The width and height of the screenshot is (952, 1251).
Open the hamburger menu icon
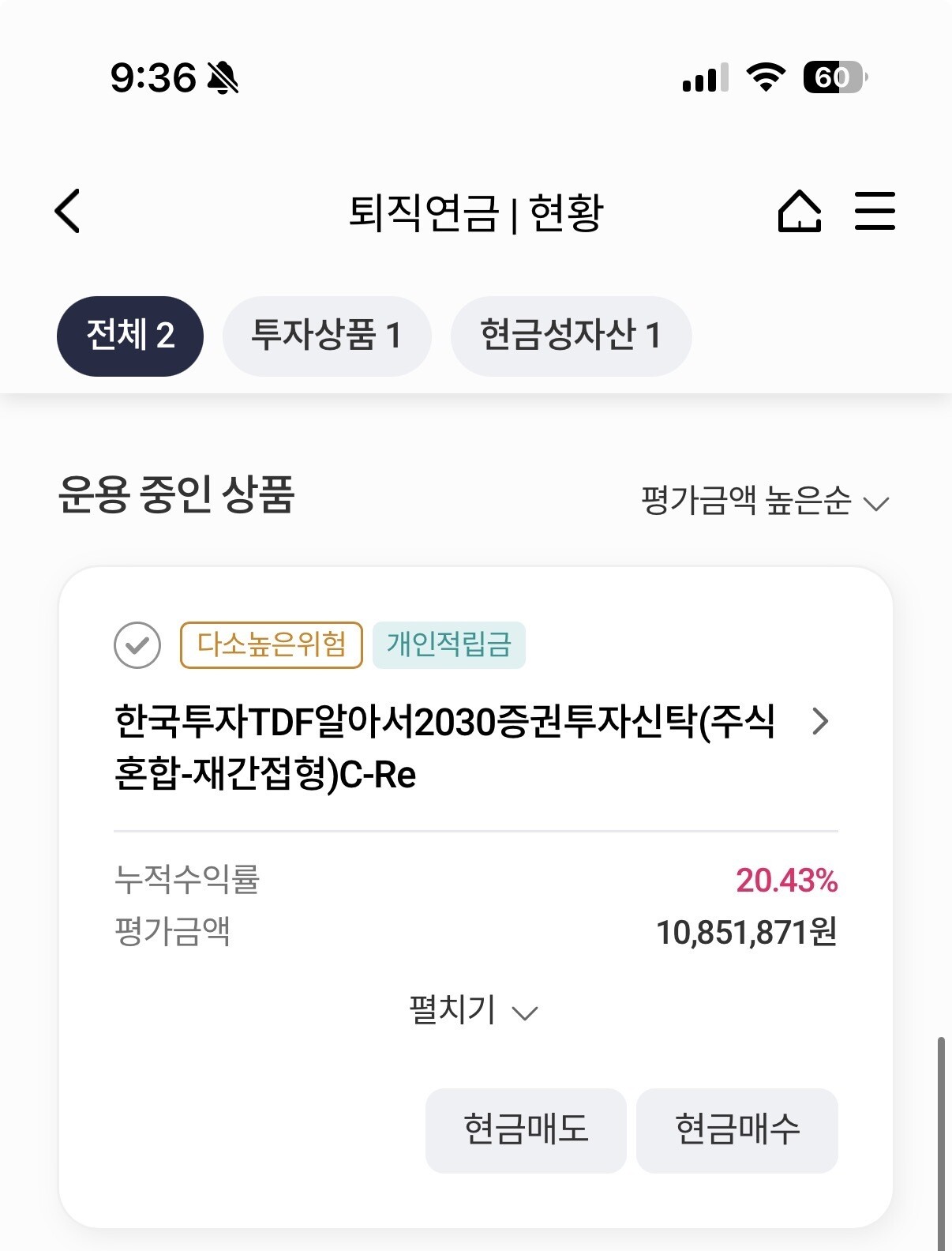pos(875,211)
